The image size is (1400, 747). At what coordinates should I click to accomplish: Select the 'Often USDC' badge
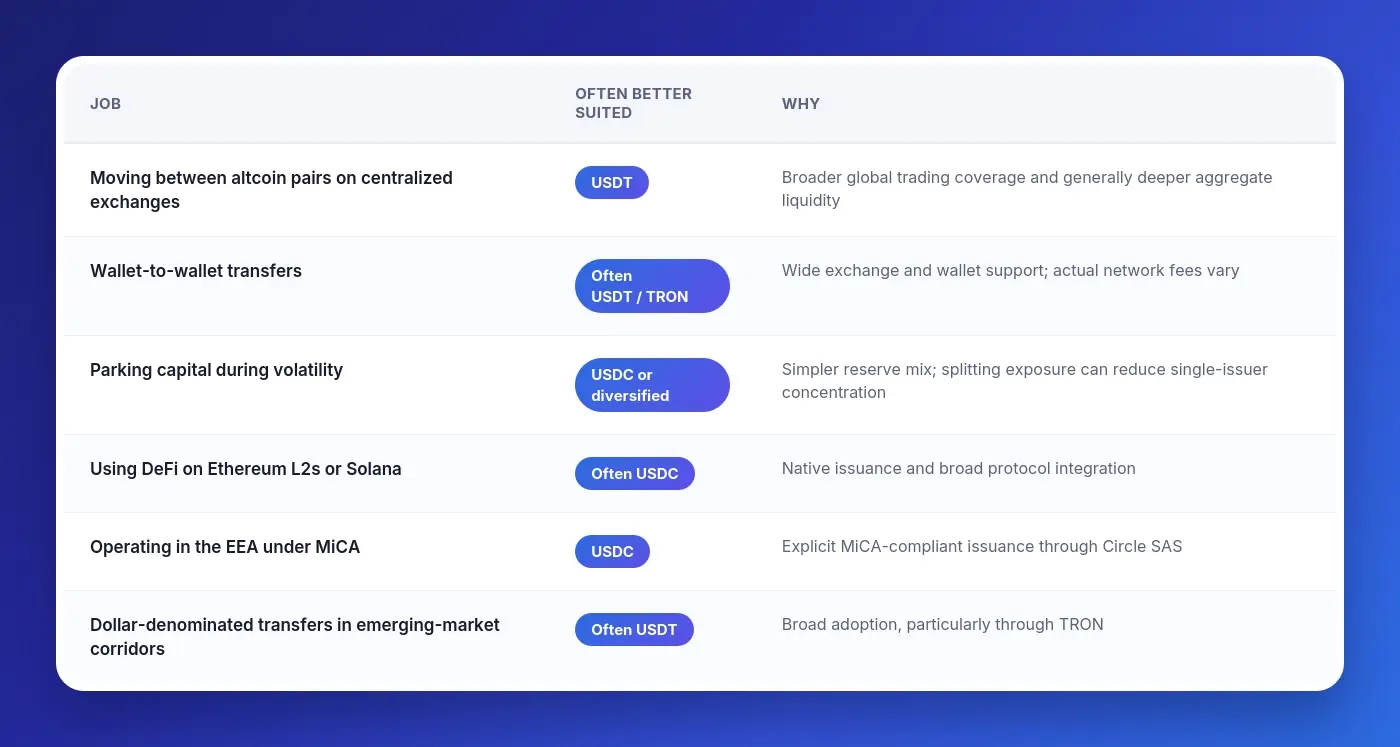[635, 474]
